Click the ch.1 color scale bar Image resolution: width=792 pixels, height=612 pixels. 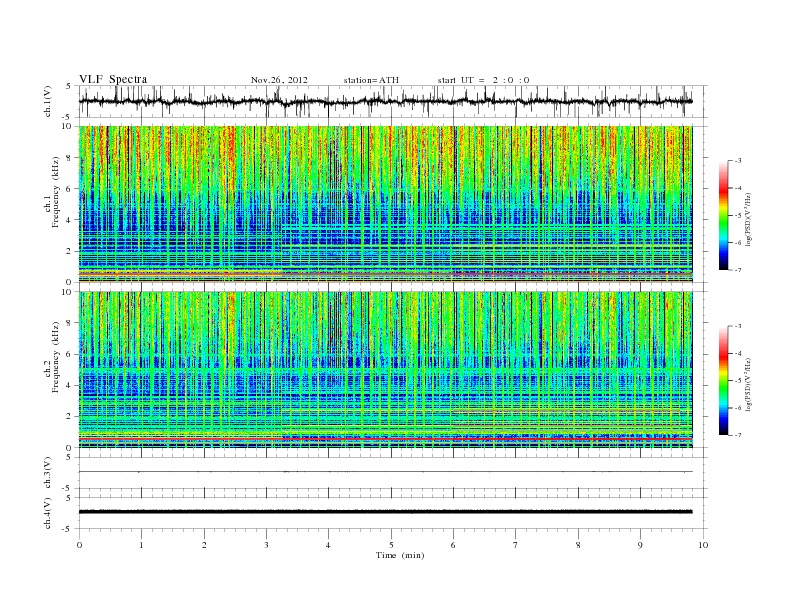[x=724, y=215]
